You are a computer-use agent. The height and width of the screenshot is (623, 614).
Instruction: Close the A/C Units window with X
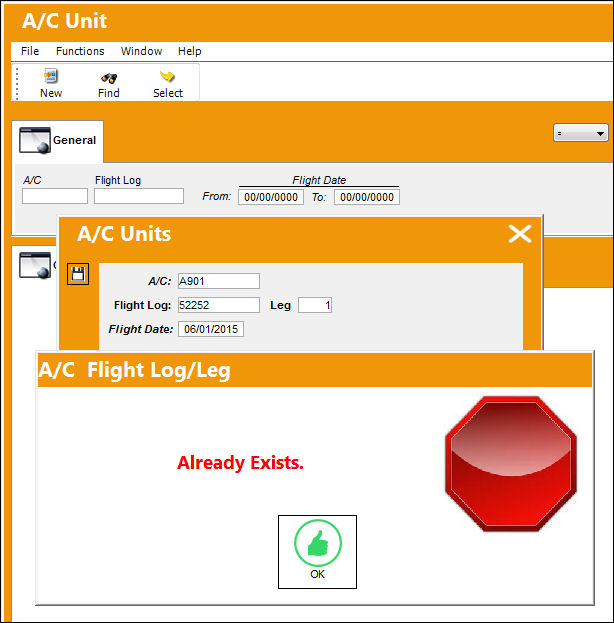tap(520, 234)
